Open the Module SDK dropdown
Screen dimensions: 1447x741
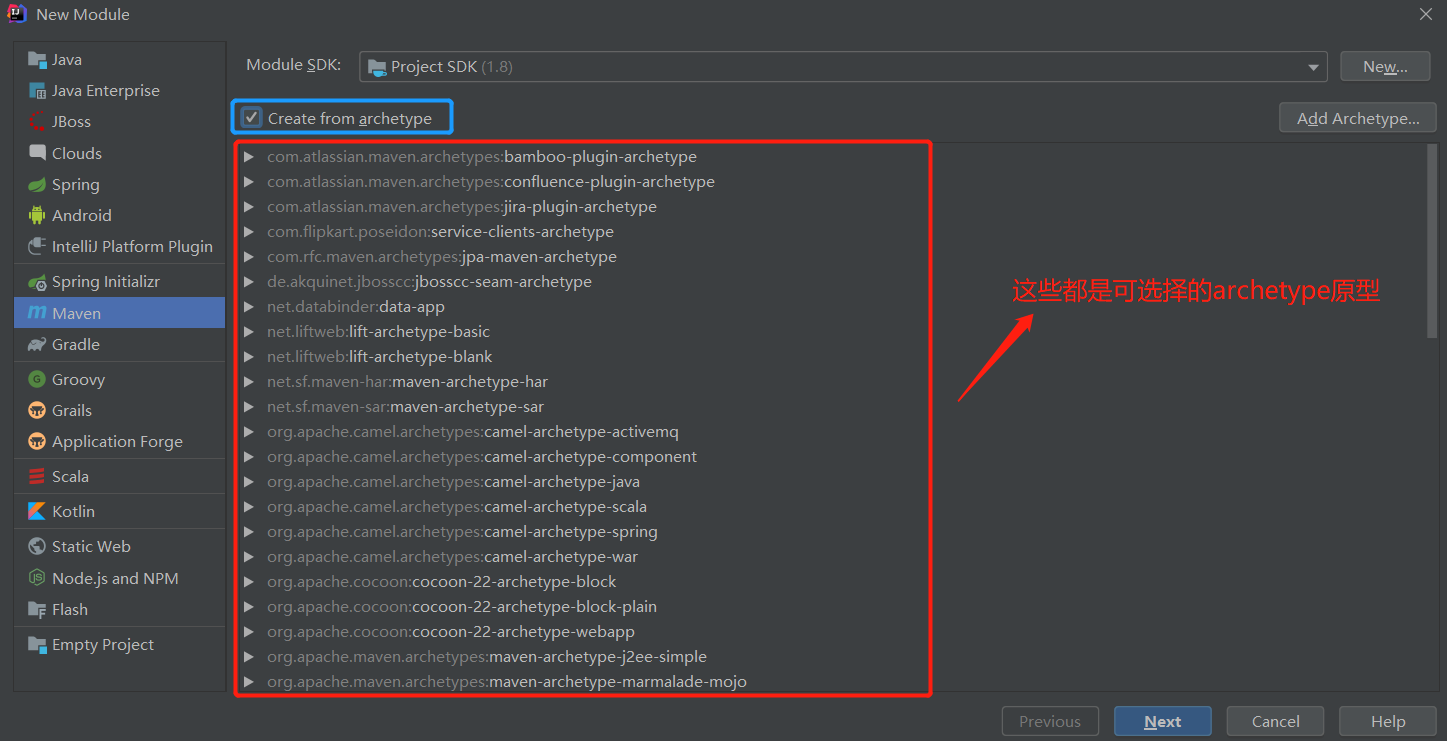[x=843, y=67]
